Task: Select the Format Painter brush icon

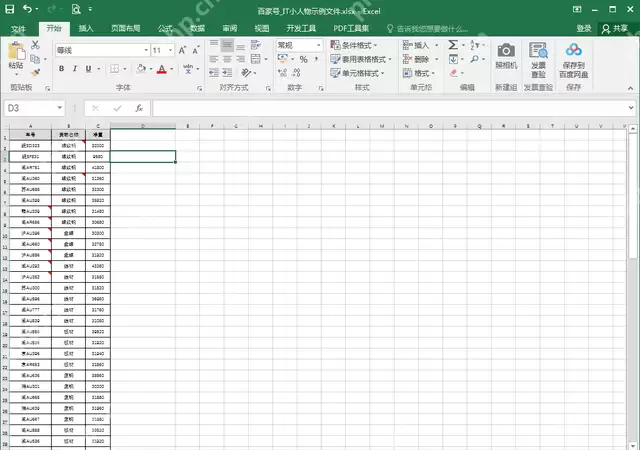Action: point(36,72)
